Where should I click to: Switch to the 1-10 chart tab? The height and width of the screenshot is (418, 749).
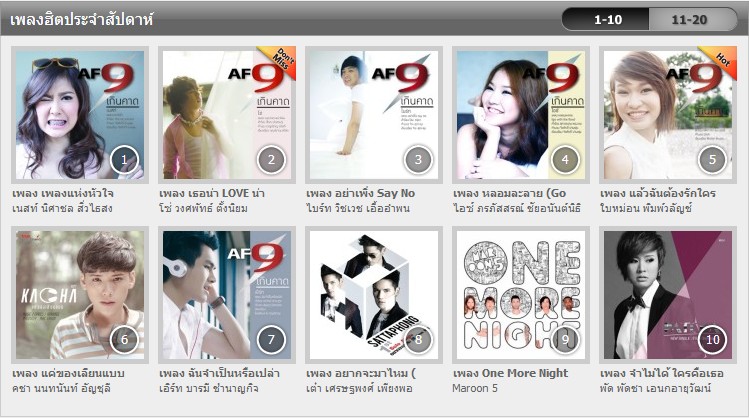606,20
